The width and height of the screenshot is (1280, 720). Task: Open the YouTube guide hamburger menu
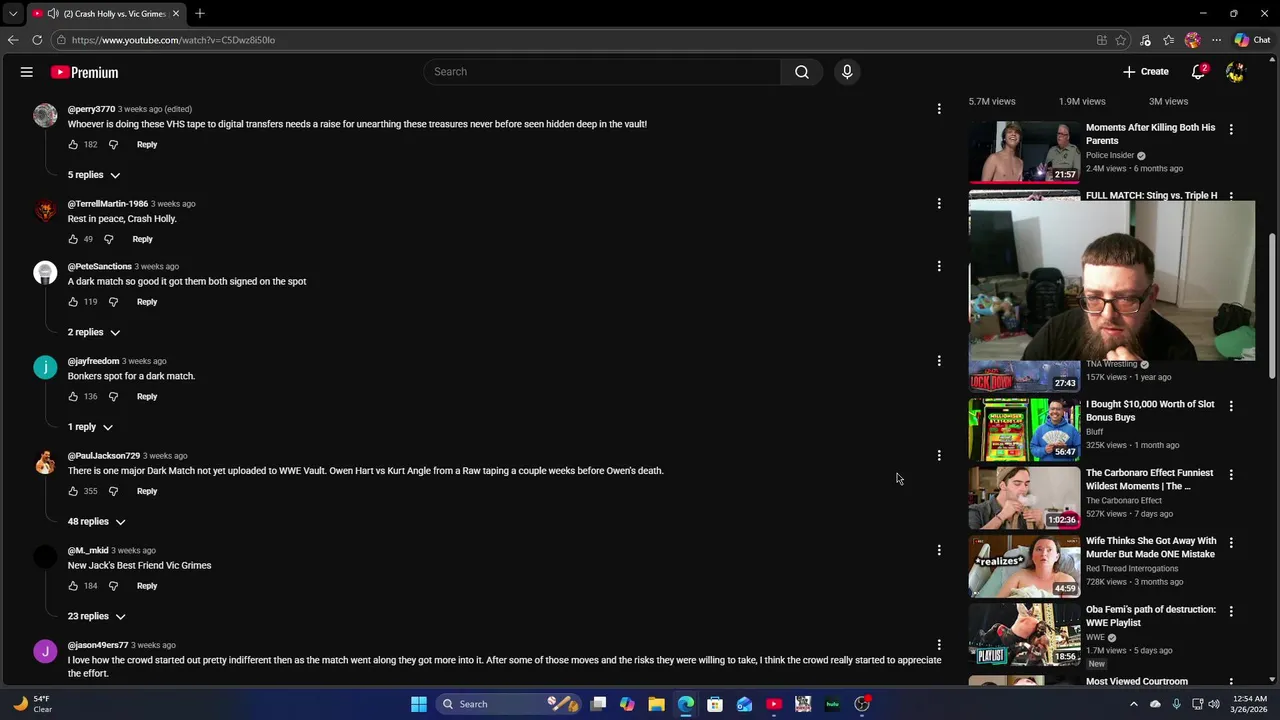point(27,72)
